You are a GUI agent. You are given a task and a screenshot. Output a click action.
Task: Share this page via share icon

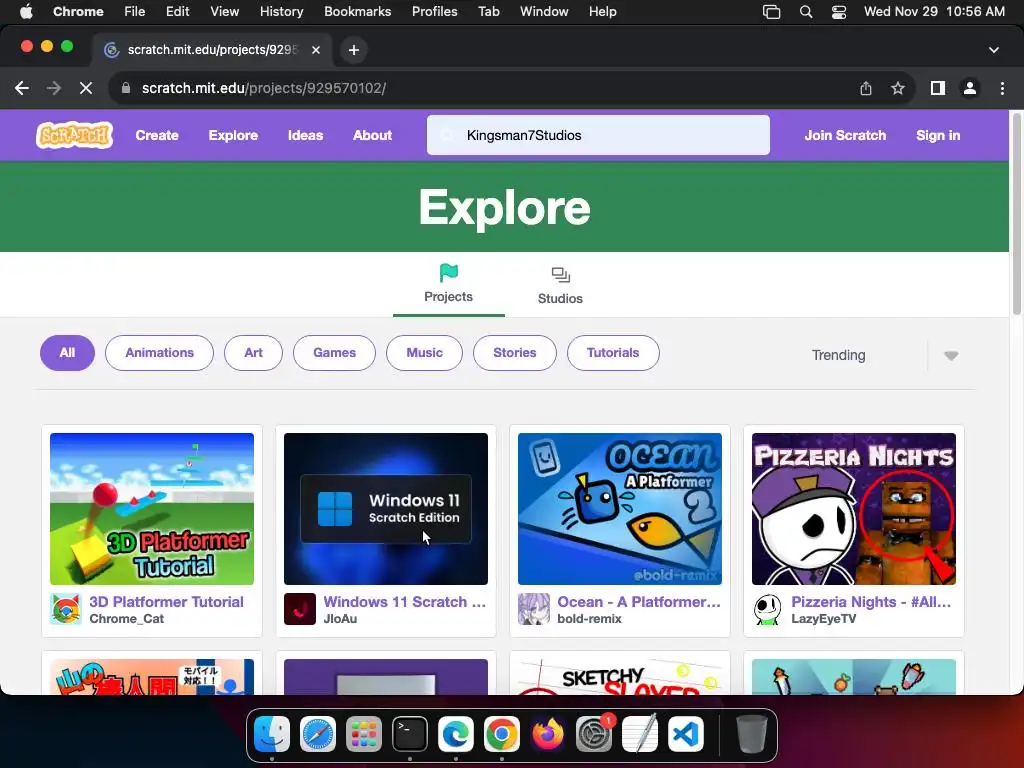866,88
